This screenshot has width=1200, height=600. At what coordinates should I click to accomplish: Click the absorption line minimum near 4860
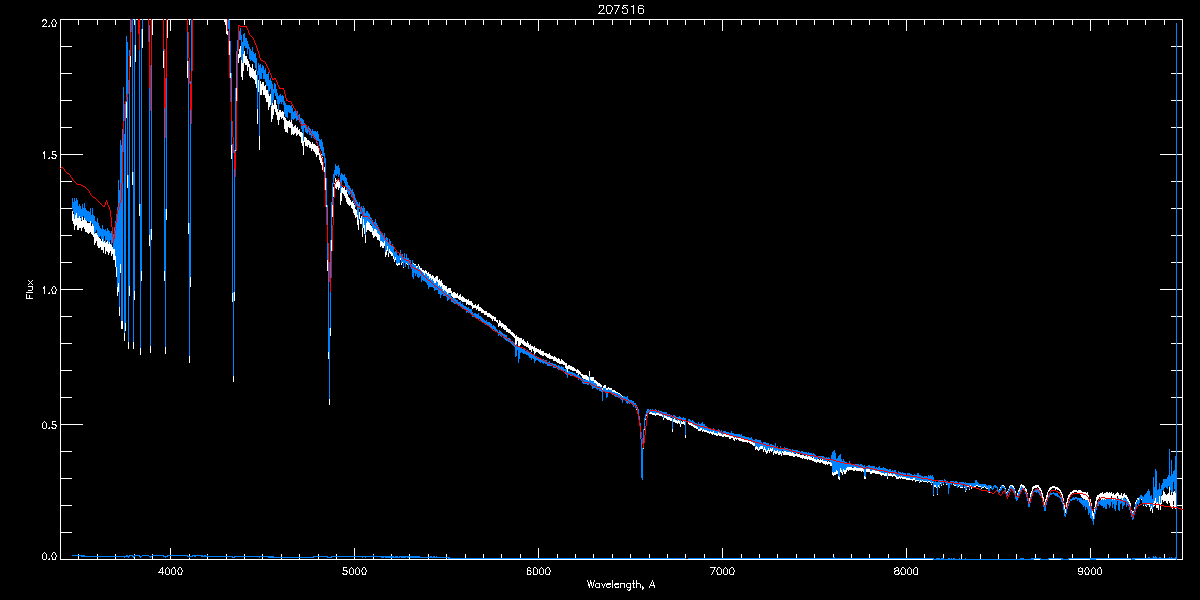pyautogui.click(x=329, y=395)
